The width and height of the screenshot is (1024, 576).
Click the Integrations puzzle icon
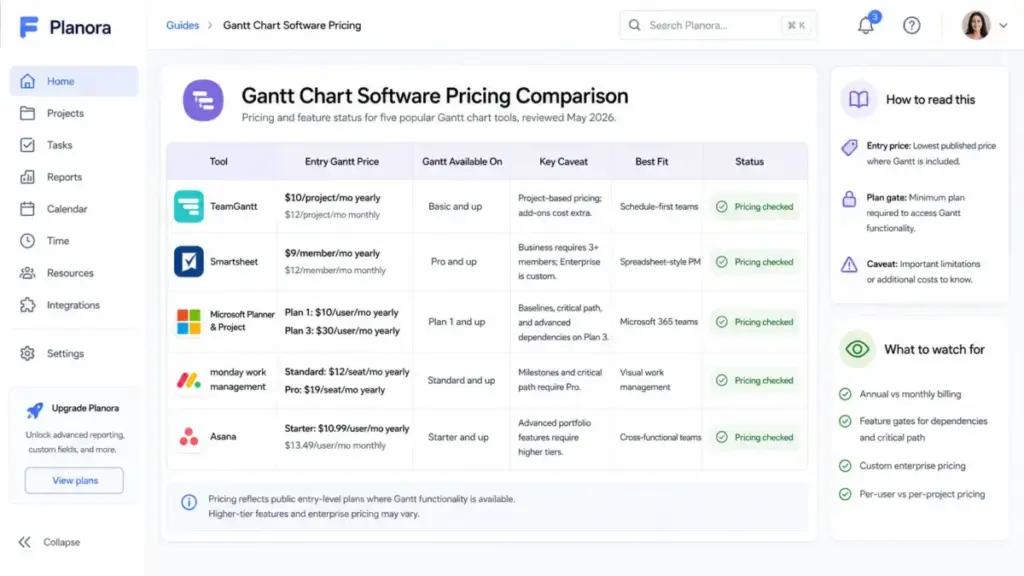coord(27,305)
